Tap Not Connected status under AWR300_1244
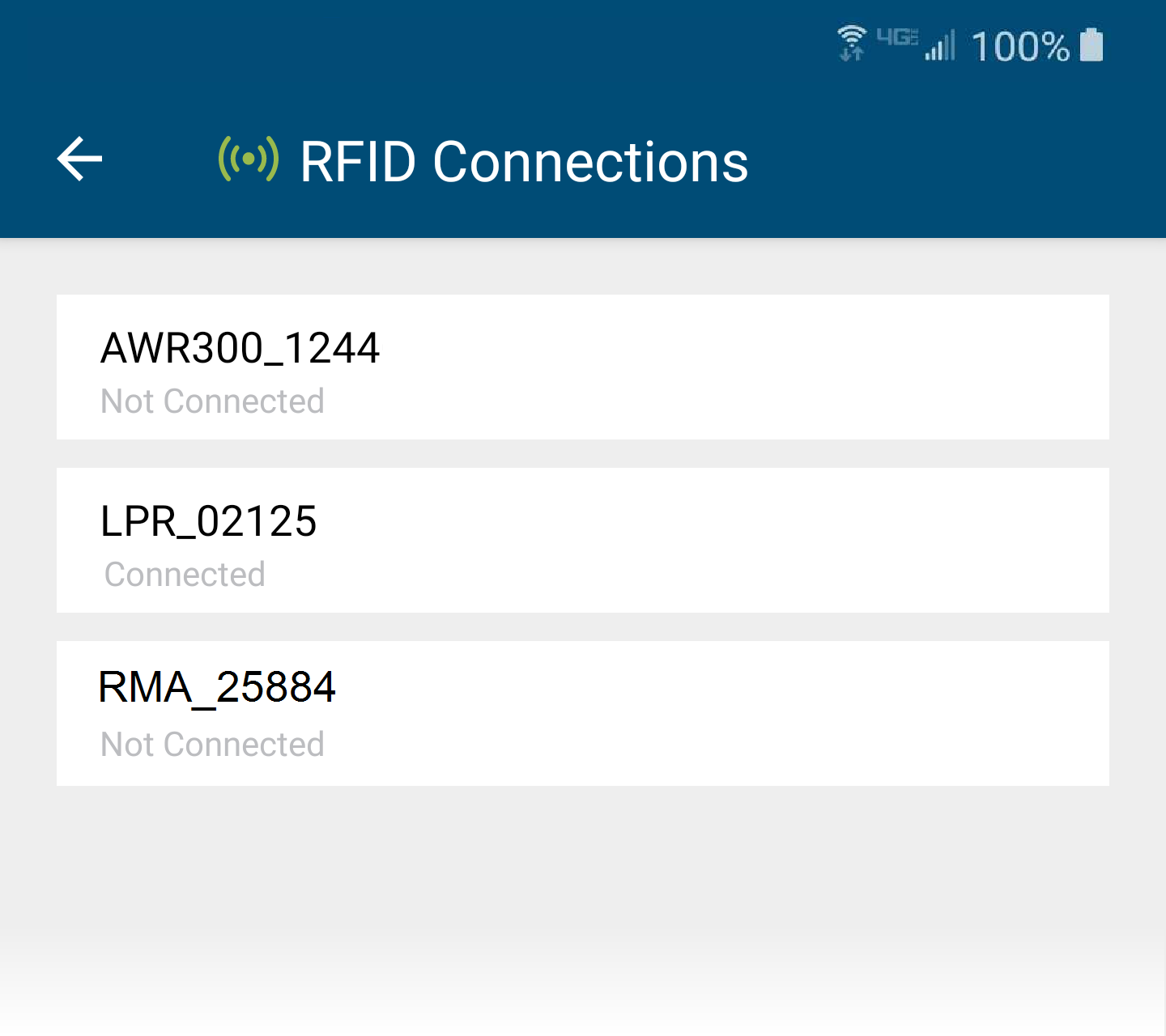 (212, 401)
